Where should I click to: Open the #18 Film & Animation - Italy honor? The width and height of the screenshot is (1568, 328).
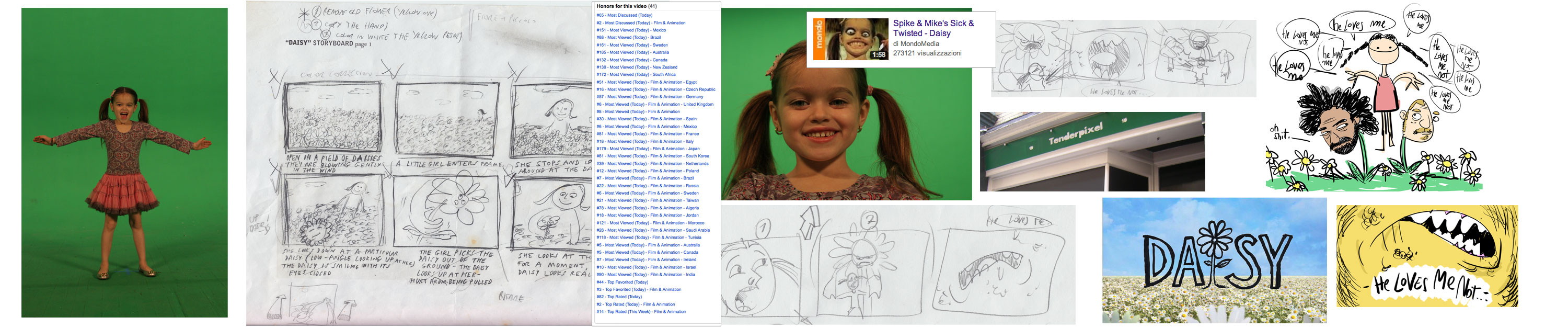pyautogui.click(x=644, y=141)
